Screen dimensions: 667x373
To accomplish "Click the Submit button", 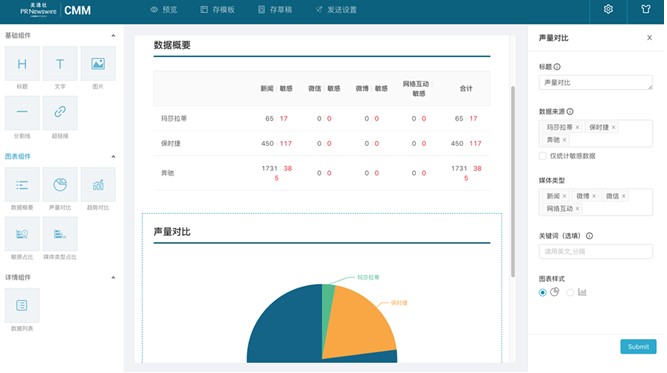I will click(638, 347).
